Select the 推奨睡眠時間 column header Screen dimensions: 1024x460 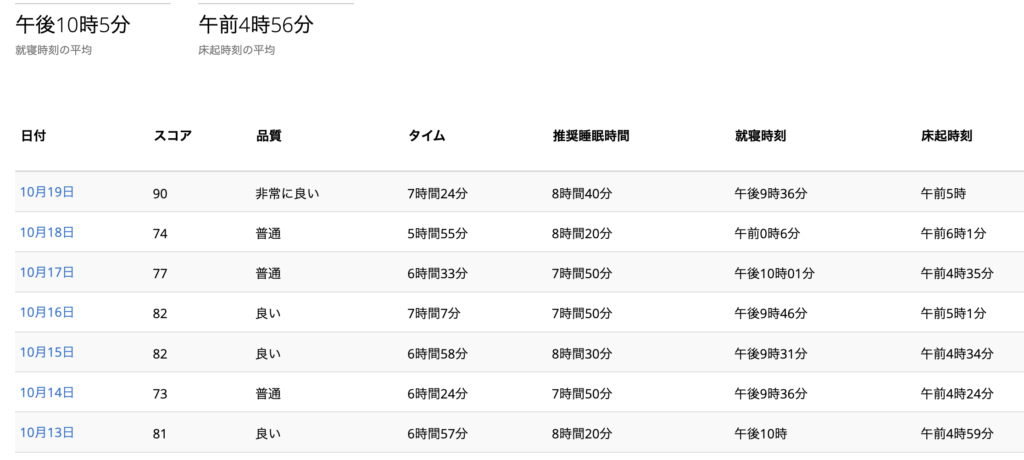pyautogui.click(x=591, y=136)
